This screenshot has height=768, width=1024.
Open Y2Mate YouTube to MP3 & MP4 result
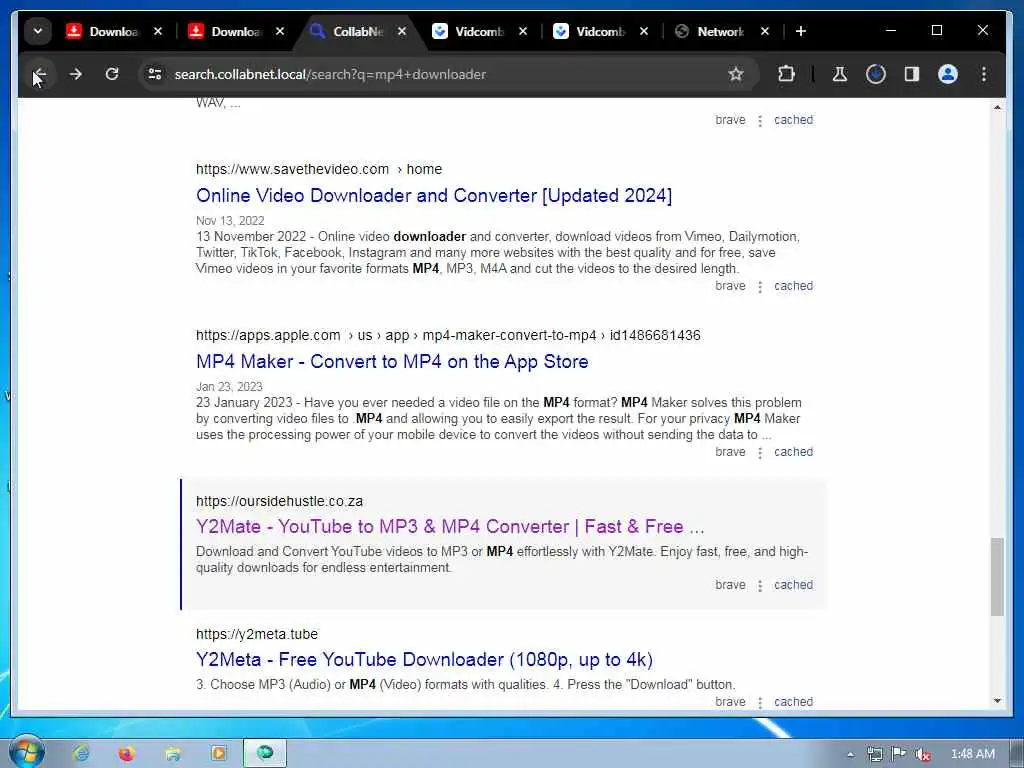coord(450,526)
